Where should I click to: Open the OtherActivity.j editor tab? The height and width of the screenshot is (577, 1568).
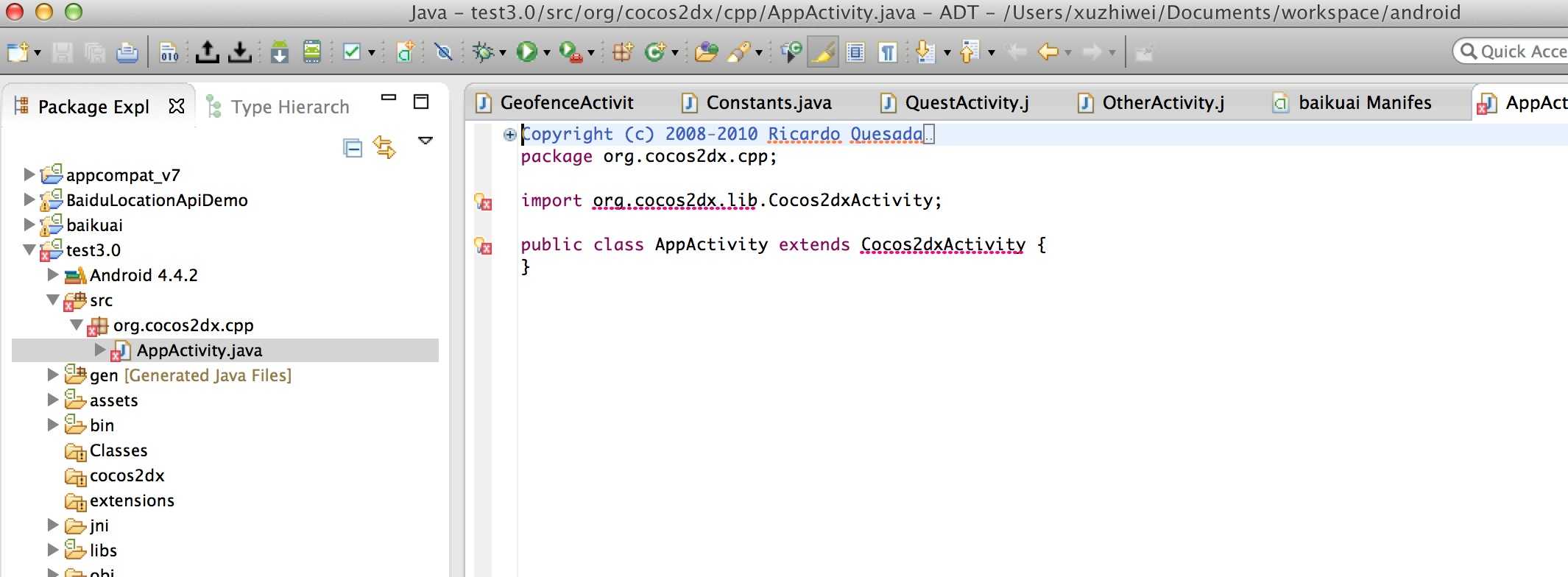pos(1151,102)
